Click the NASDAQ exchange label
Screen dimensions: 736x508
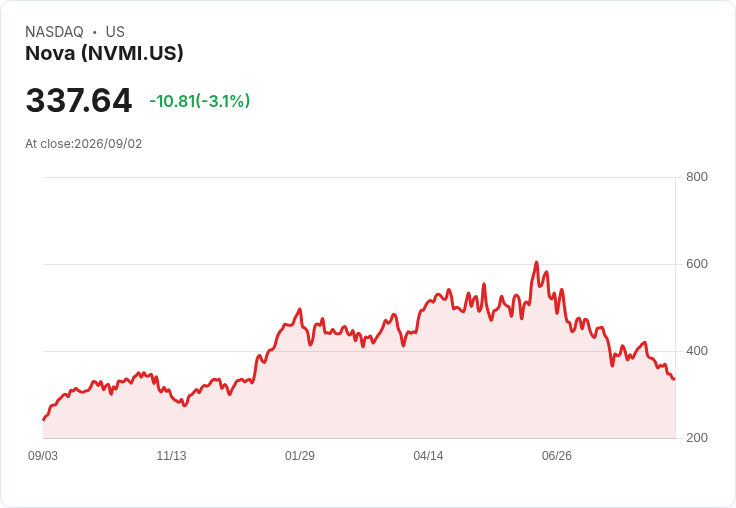pos(54,32)
